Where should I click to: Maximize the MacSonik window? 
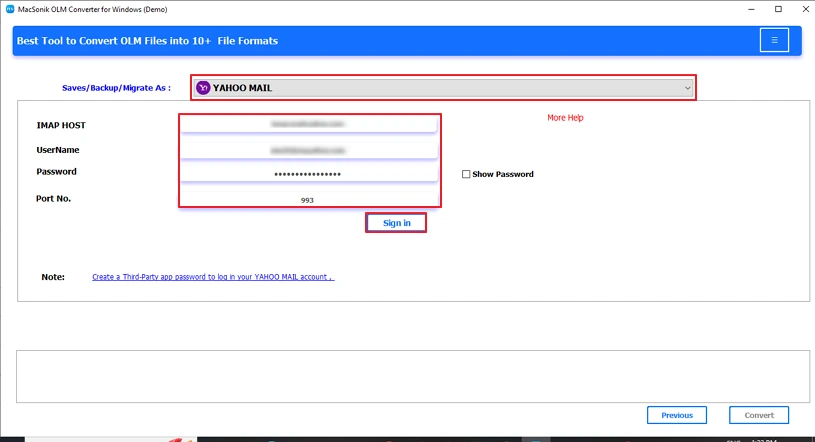point(778,8)
